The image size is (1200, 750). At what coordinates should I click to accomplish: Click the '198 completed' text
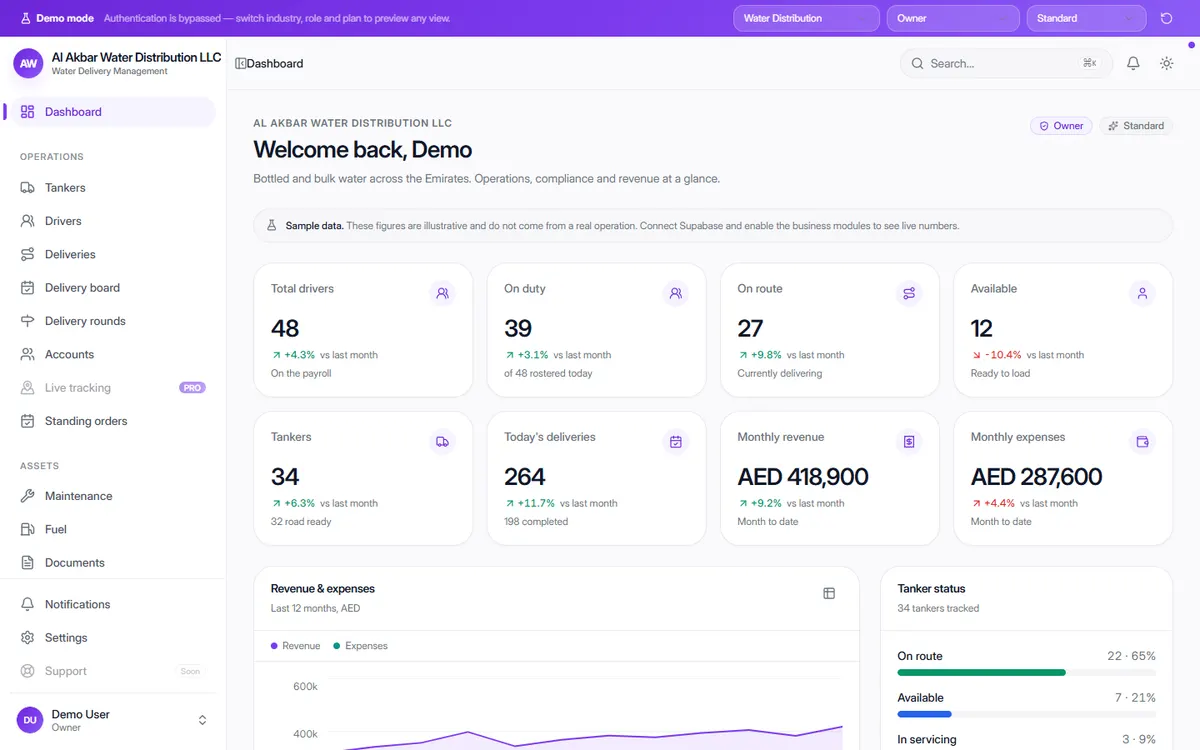click(536, 521)
